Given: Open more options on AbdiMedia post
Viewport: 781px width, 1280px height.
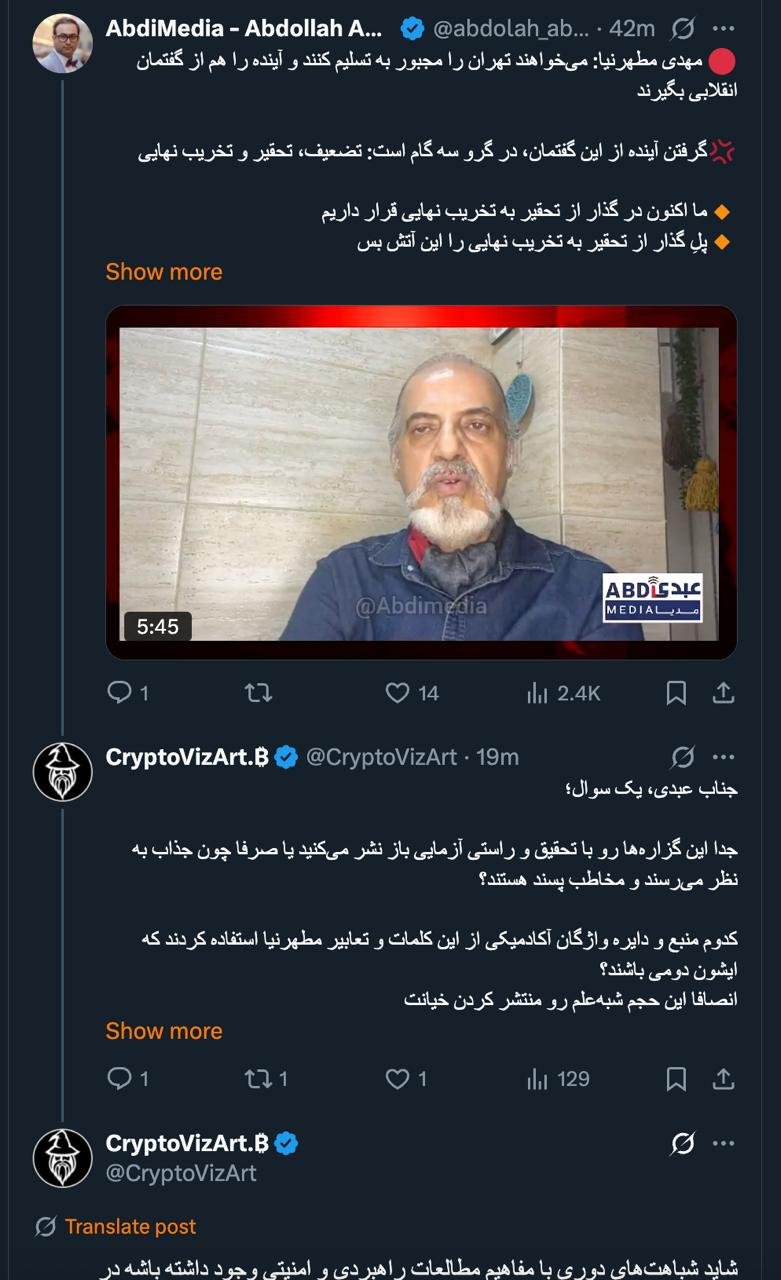Looking at the screenshot, I should pos(724,29).
